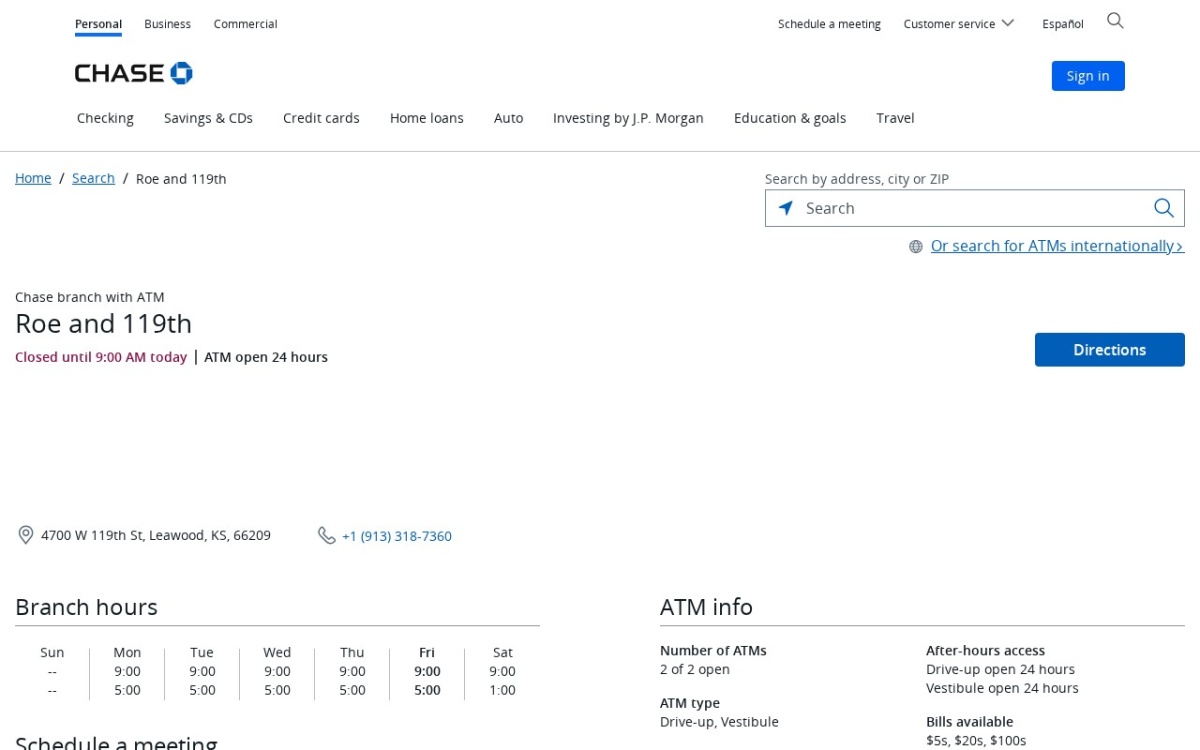Open the site search magnifier icon

pos(1115,21)
